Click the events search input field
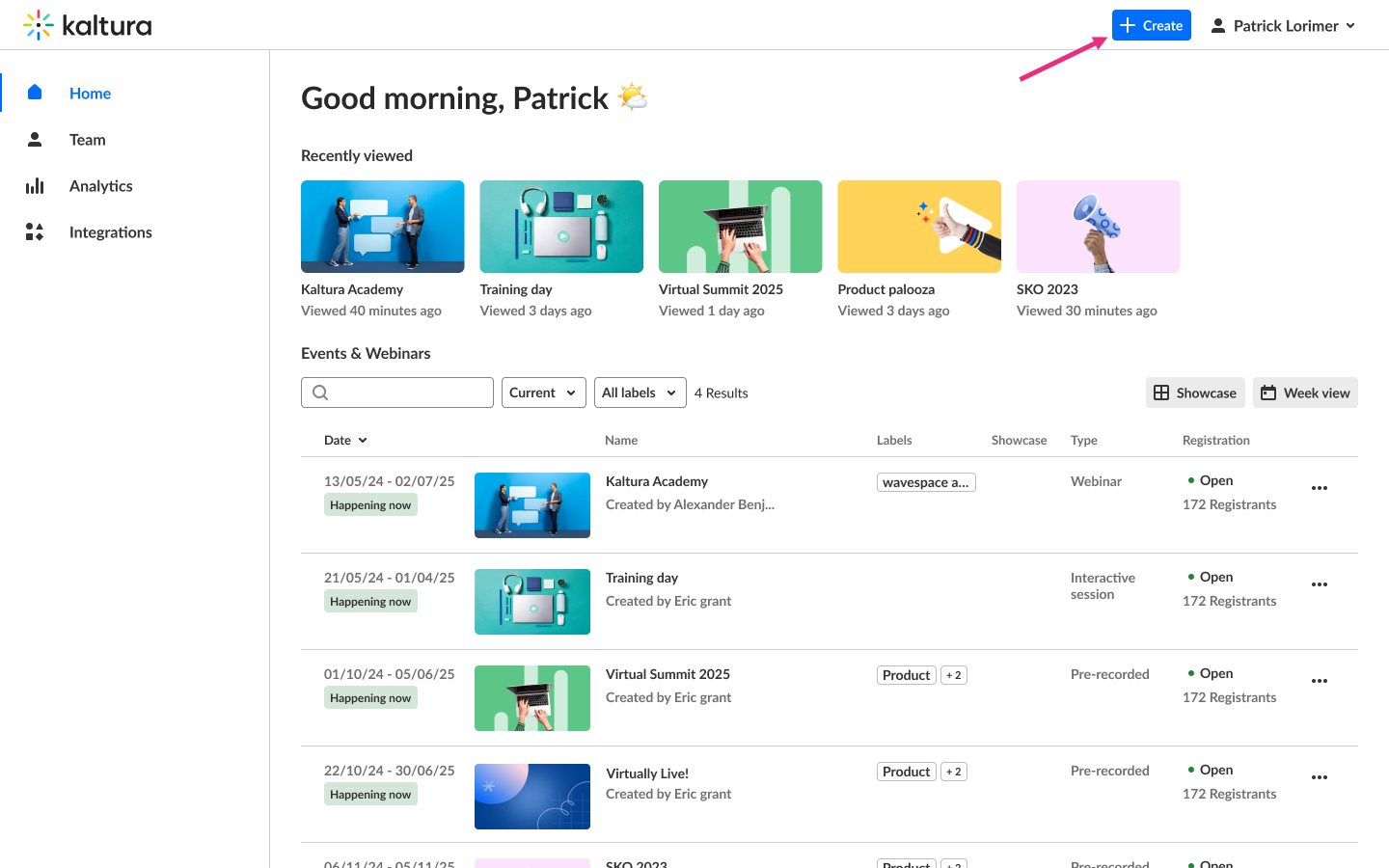1389x868 pixels. (397, 393)
